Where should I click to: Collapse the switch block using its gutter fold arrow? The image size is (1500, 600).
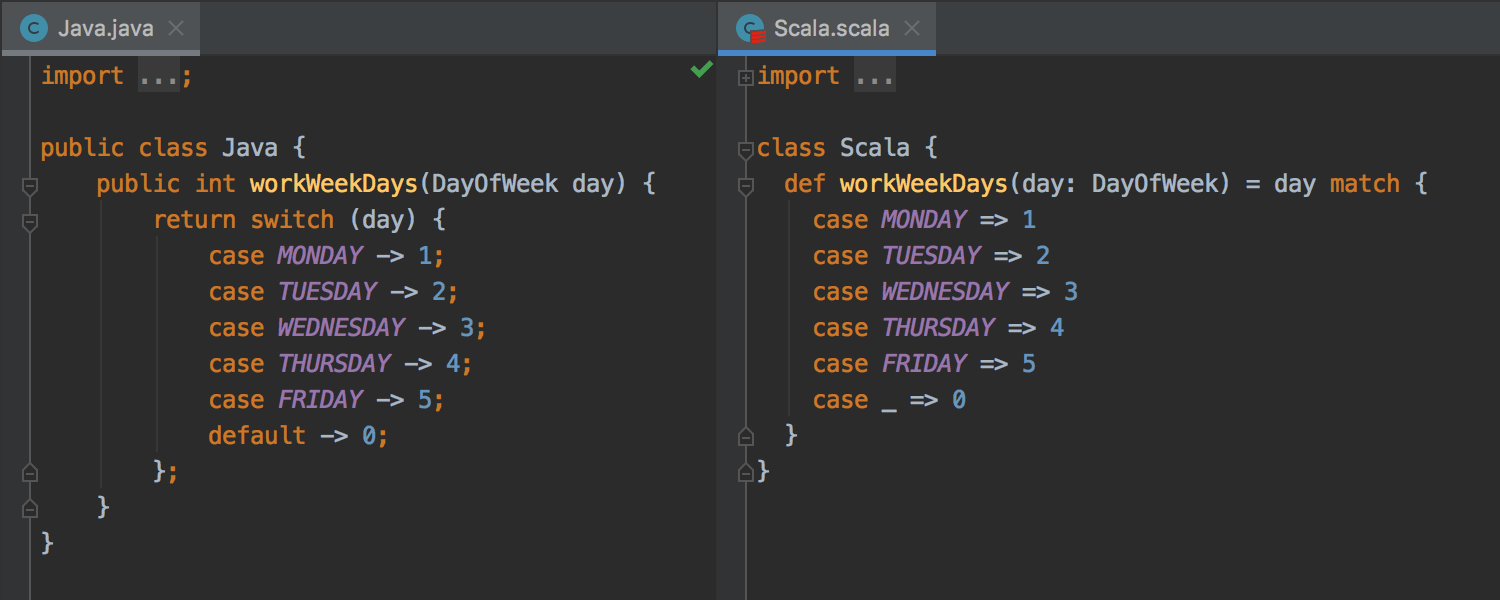click(x=29, y=220)
